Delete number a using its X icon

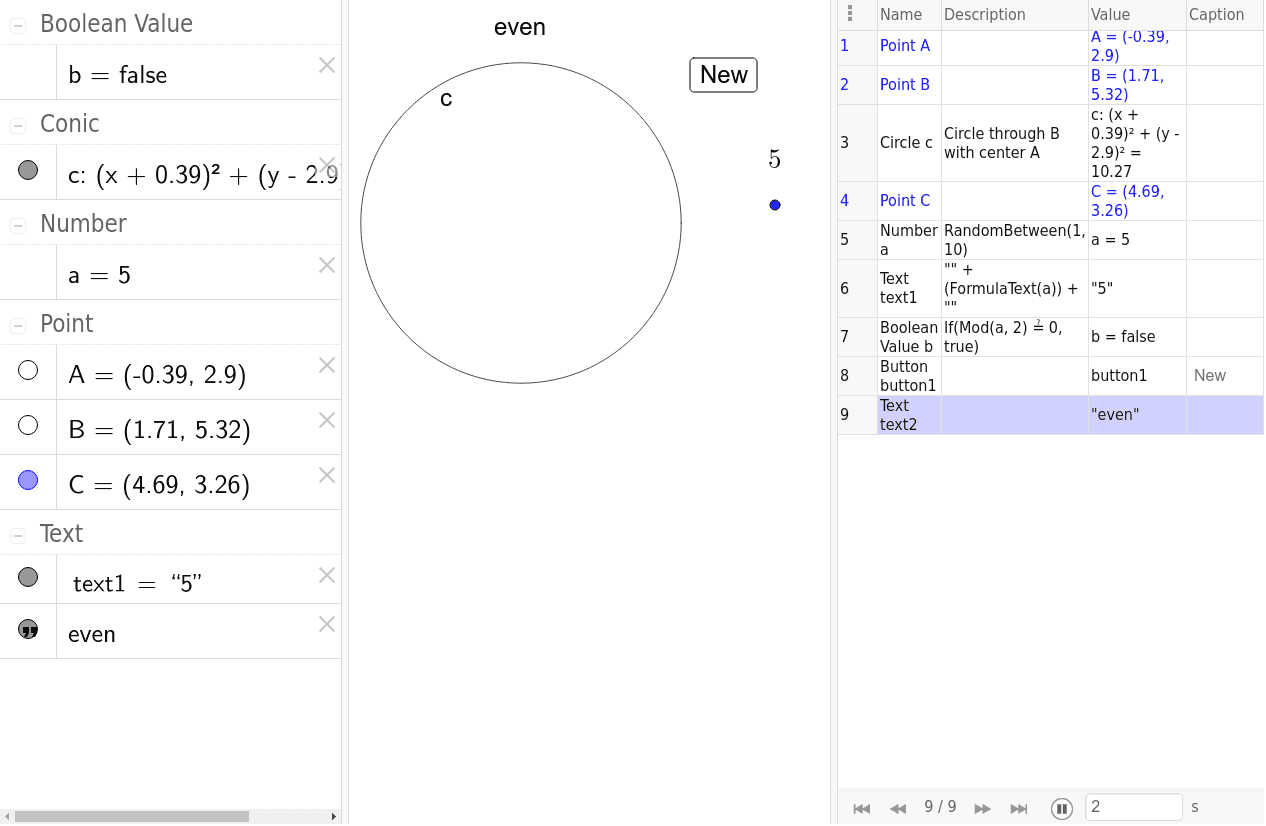coord(326,265)
